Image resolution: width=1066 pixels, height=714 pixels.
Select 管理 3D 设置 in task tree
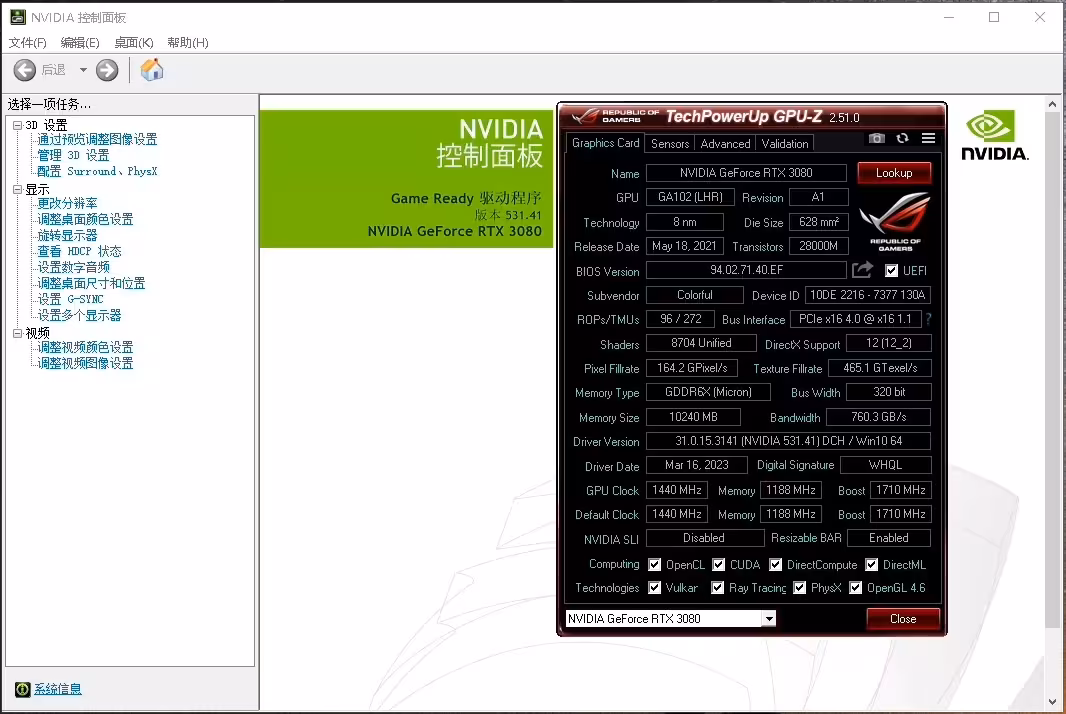click(73, 155)
